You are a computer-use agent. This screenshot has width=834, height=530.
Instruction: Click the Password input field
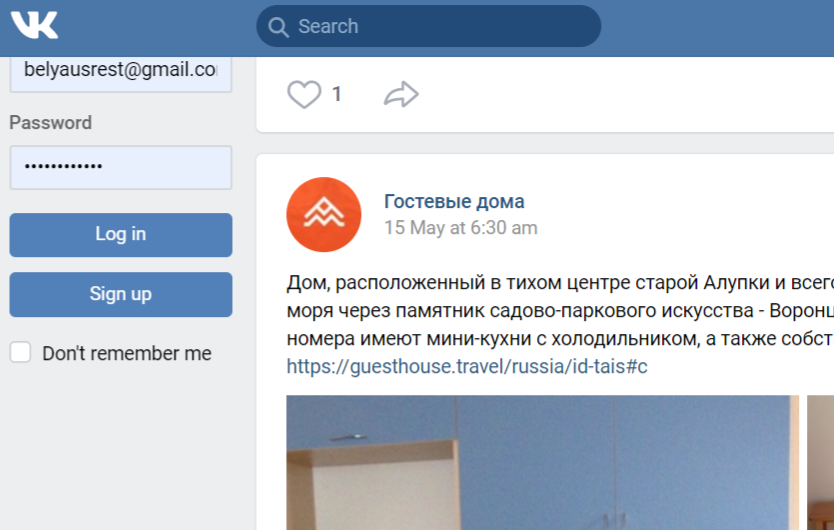121,168
